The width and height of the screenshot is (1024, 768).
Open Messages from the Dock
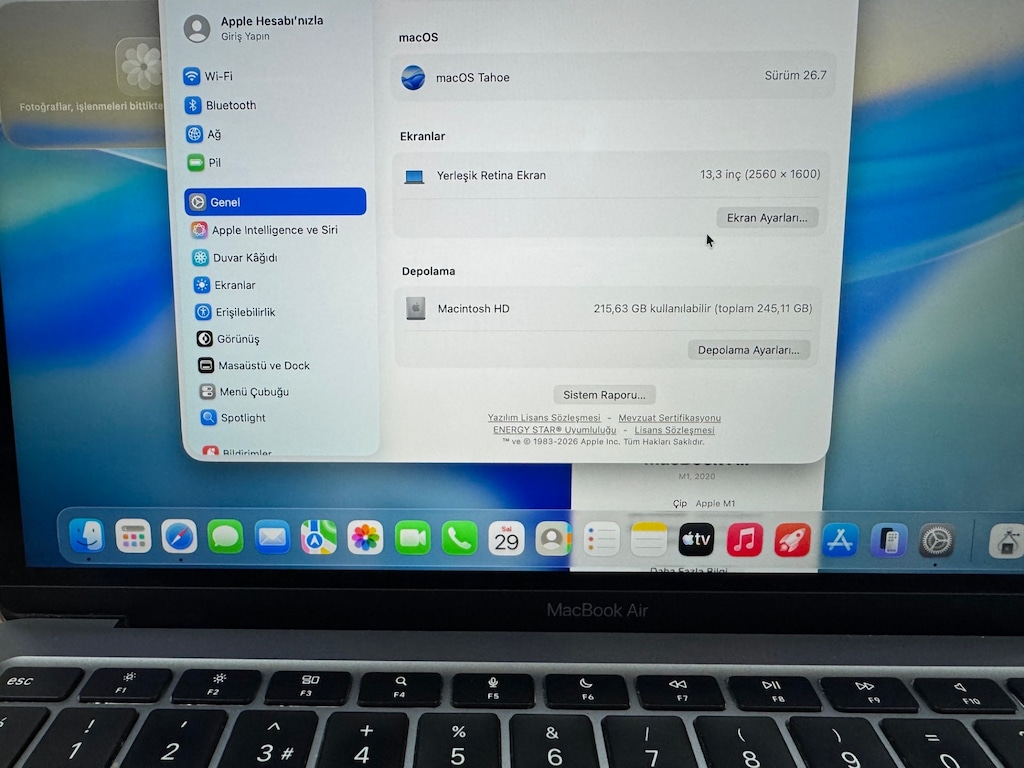point(225,537)
